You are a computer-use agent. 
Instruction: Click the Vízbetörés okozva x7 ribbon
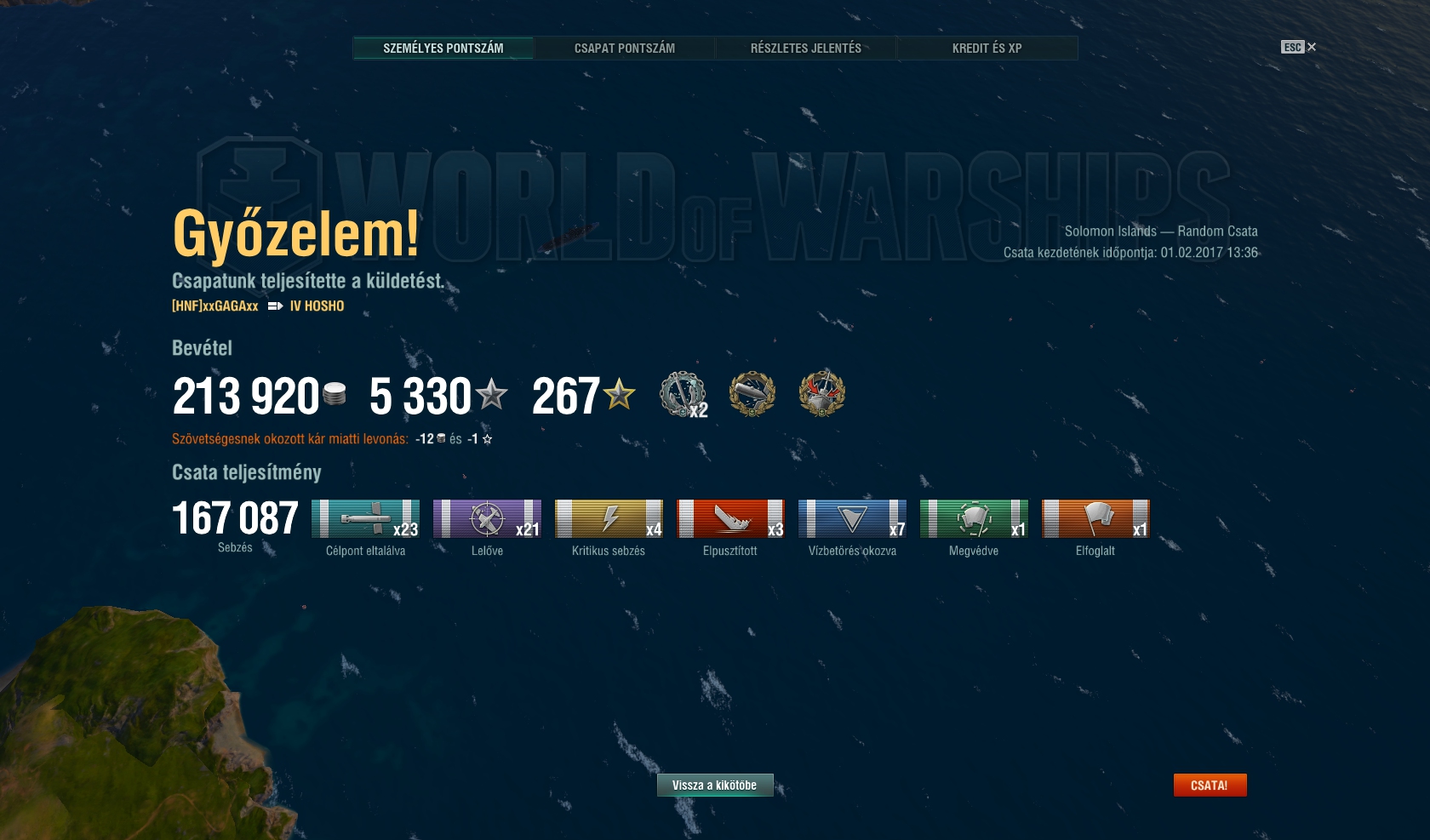click(x=852, y=519)
